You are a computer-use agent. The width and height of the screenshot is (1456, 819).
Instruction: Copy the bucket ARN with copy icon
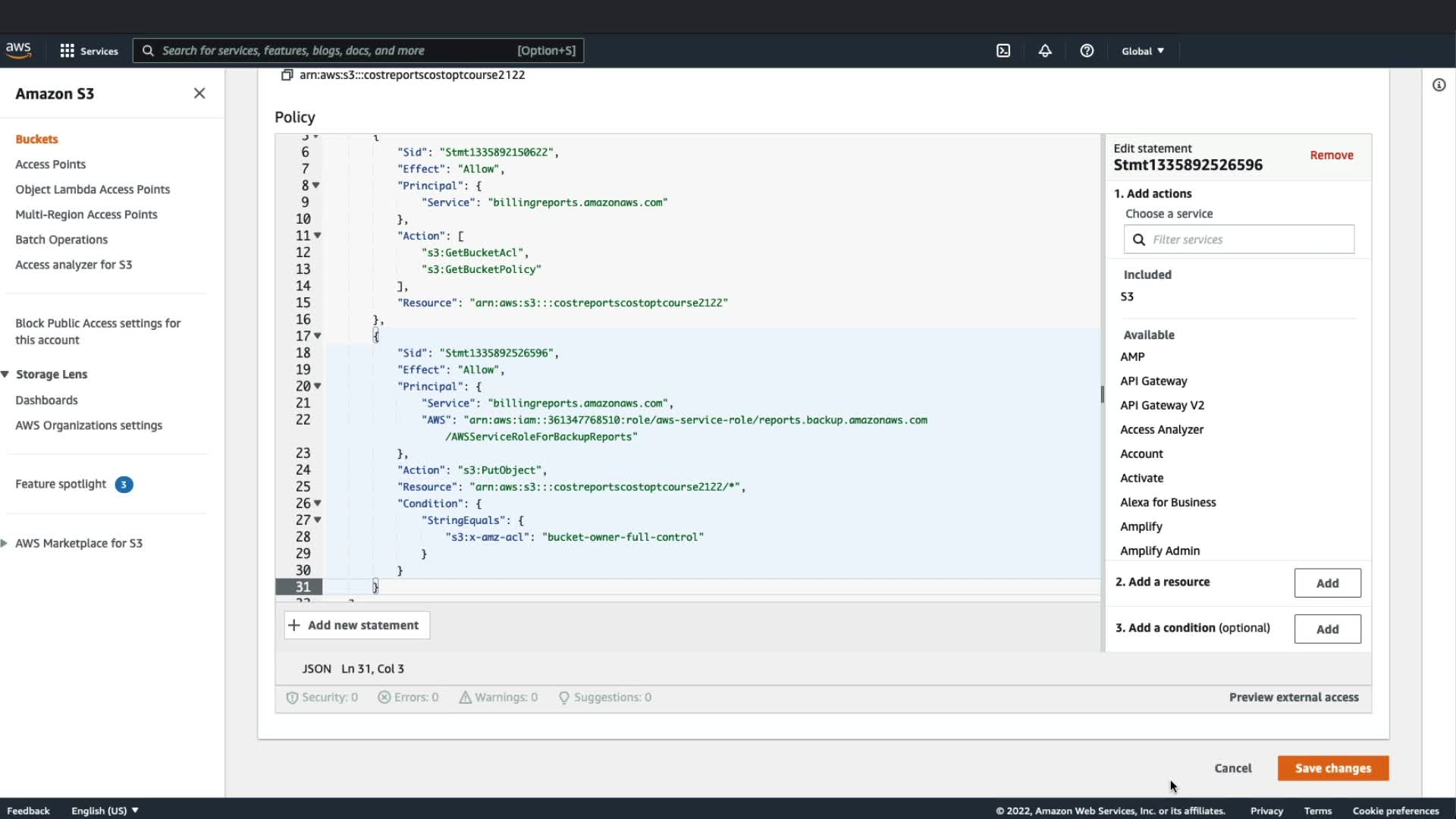pos(287,75)
